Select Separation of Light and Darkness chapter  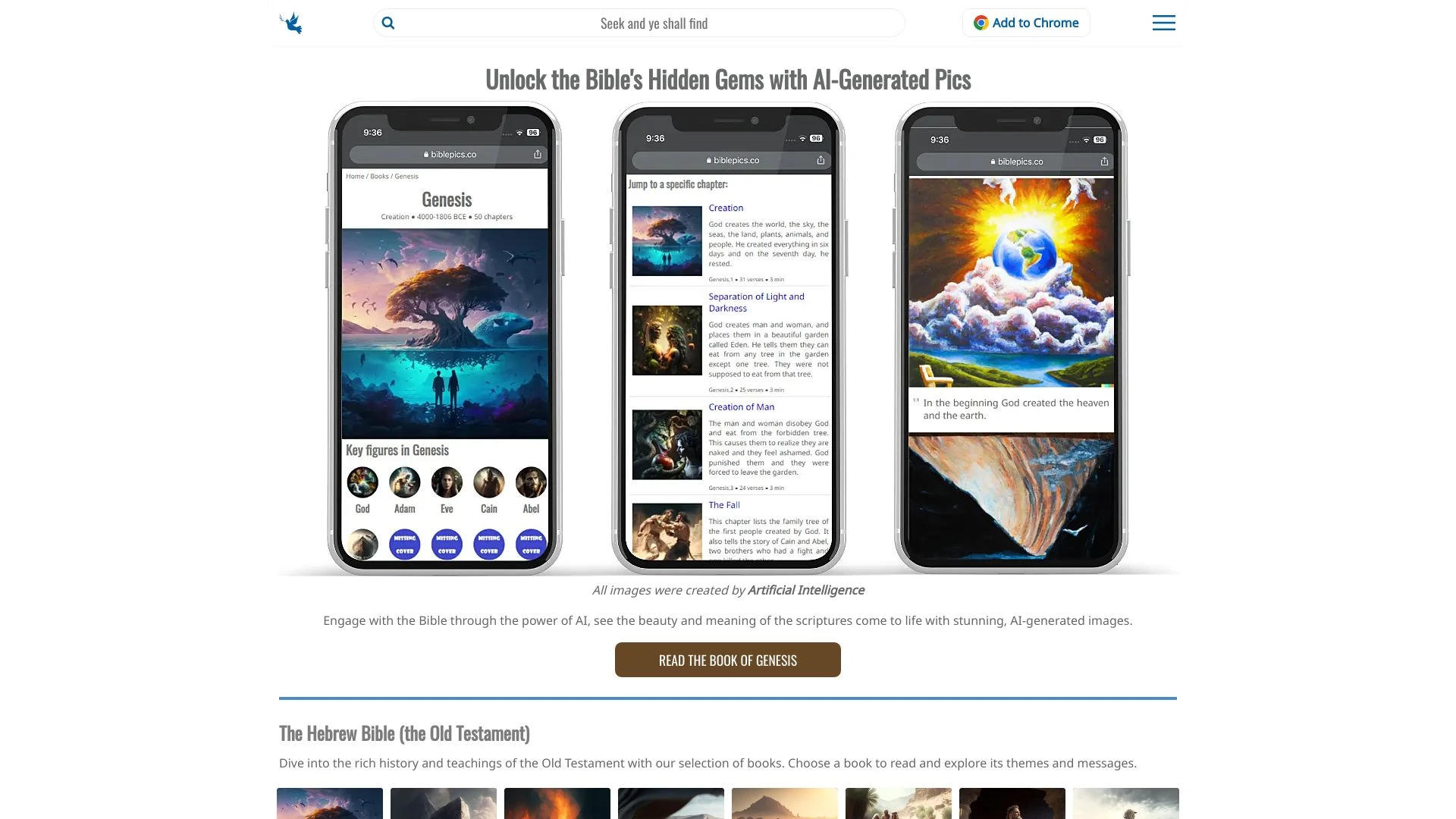(x=755, y=302)
